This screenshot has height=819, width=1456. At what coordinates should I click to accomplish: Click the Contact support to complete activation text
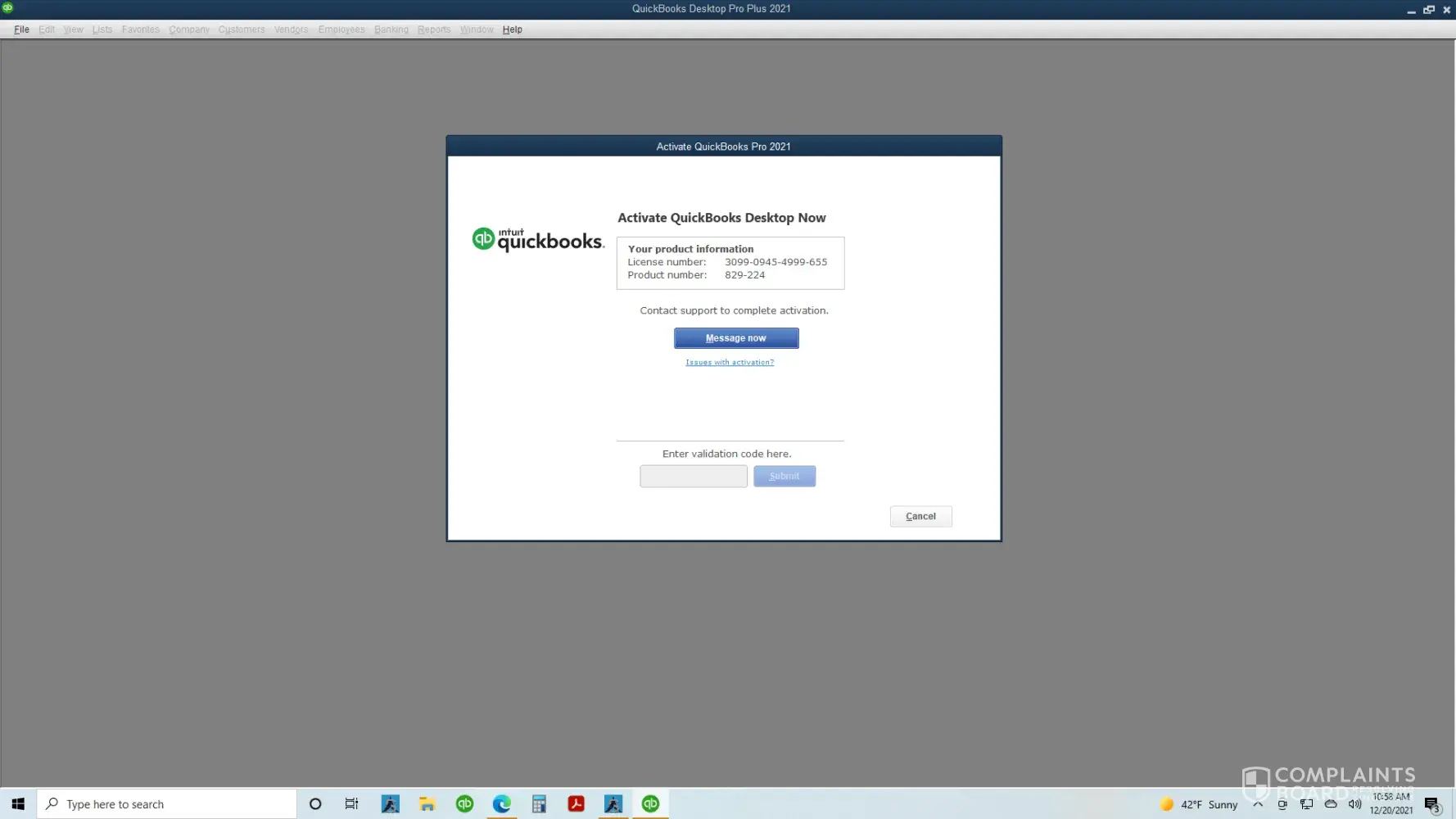[734, 310]
